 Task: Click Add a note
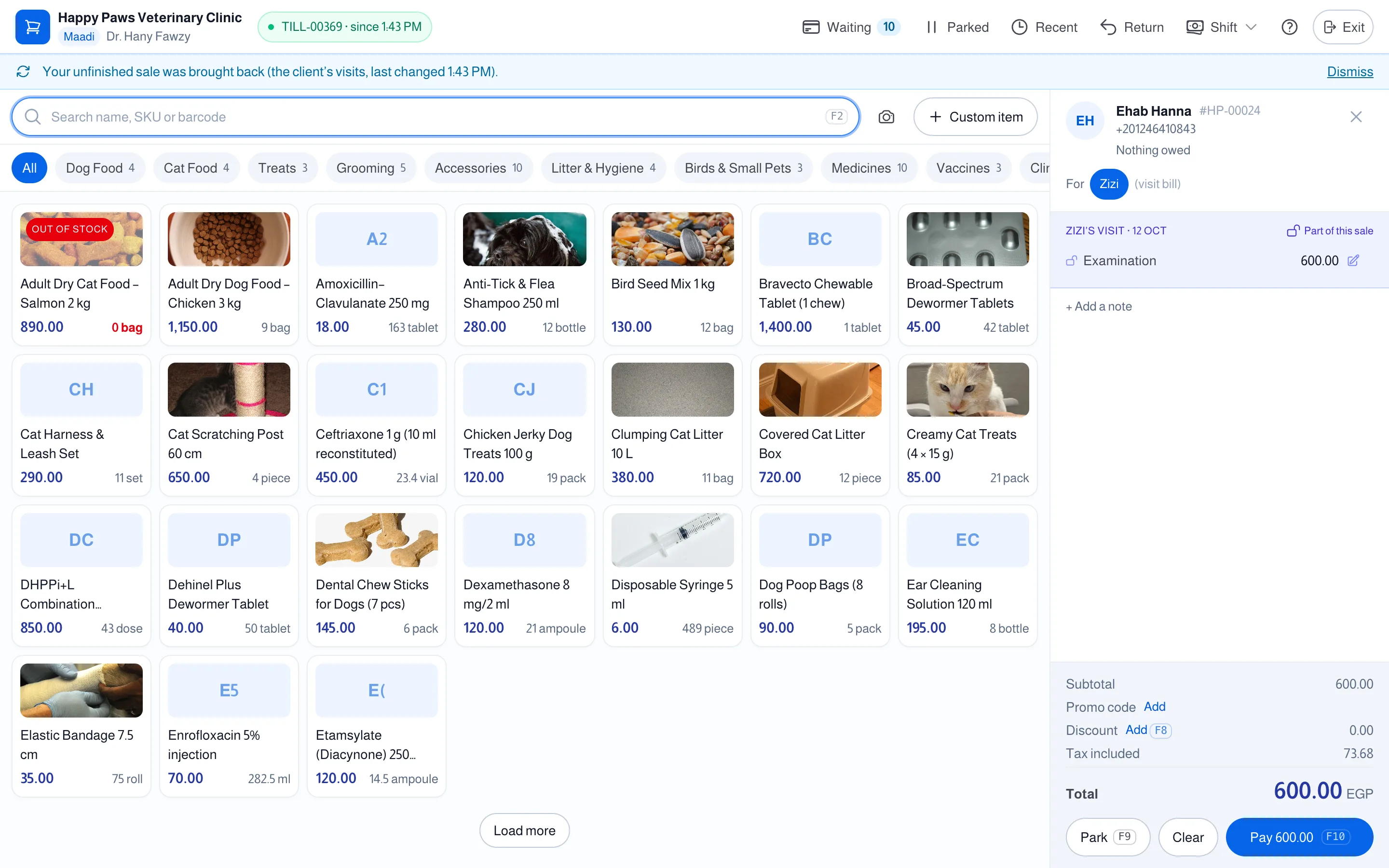point(1099,307)
